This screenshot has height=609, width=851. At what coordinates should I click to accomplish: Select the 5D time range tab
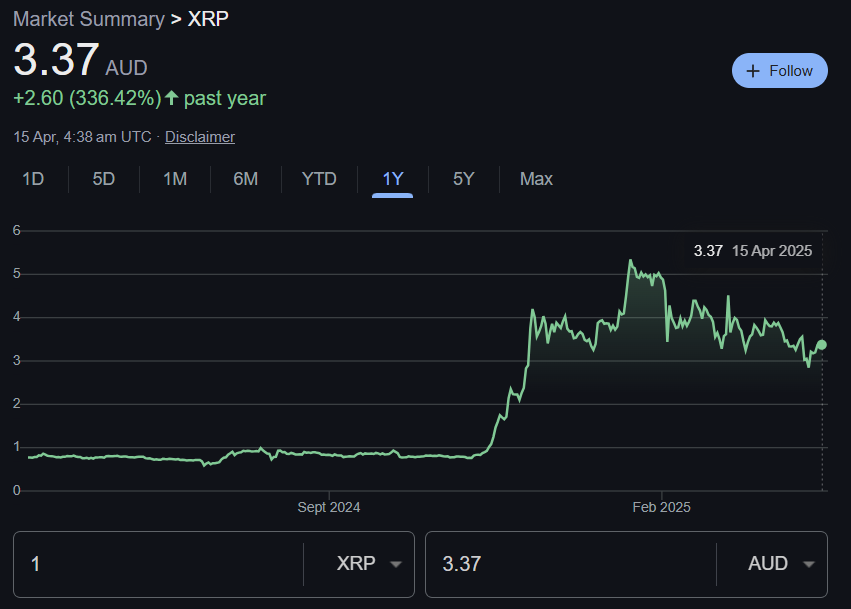click(104, 179)
